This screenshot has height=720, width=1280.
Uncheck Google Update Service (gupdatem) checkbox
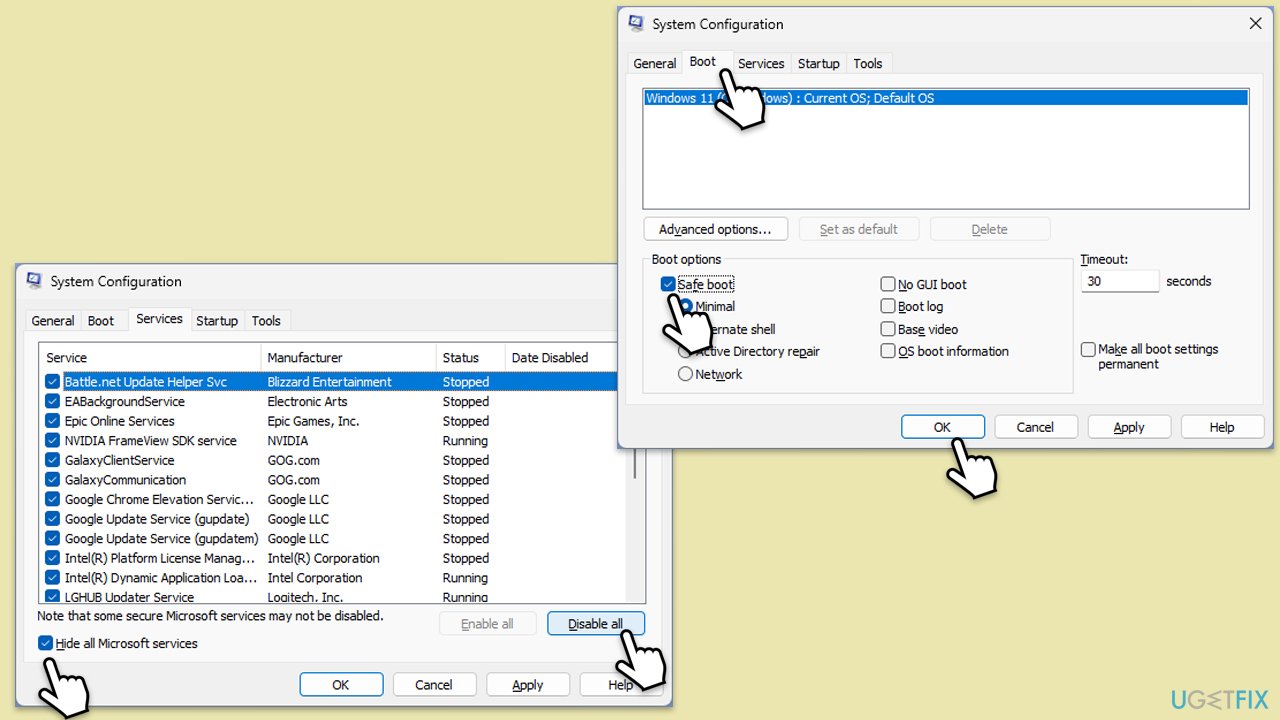[x=52, y=538]
